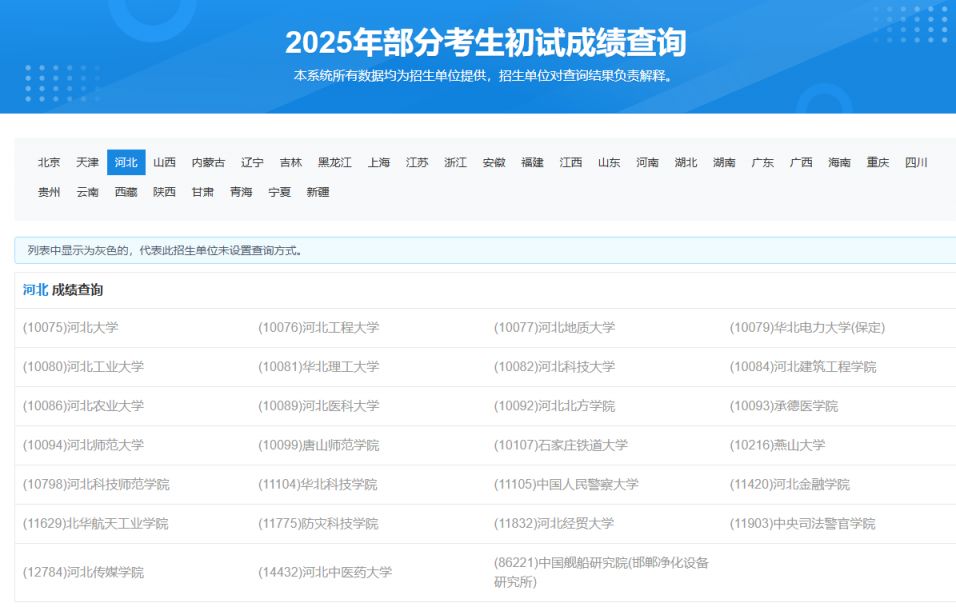Screen dimensions: 956x607
Task: Select the 安徽 province tab
Action: coord(494,162)
